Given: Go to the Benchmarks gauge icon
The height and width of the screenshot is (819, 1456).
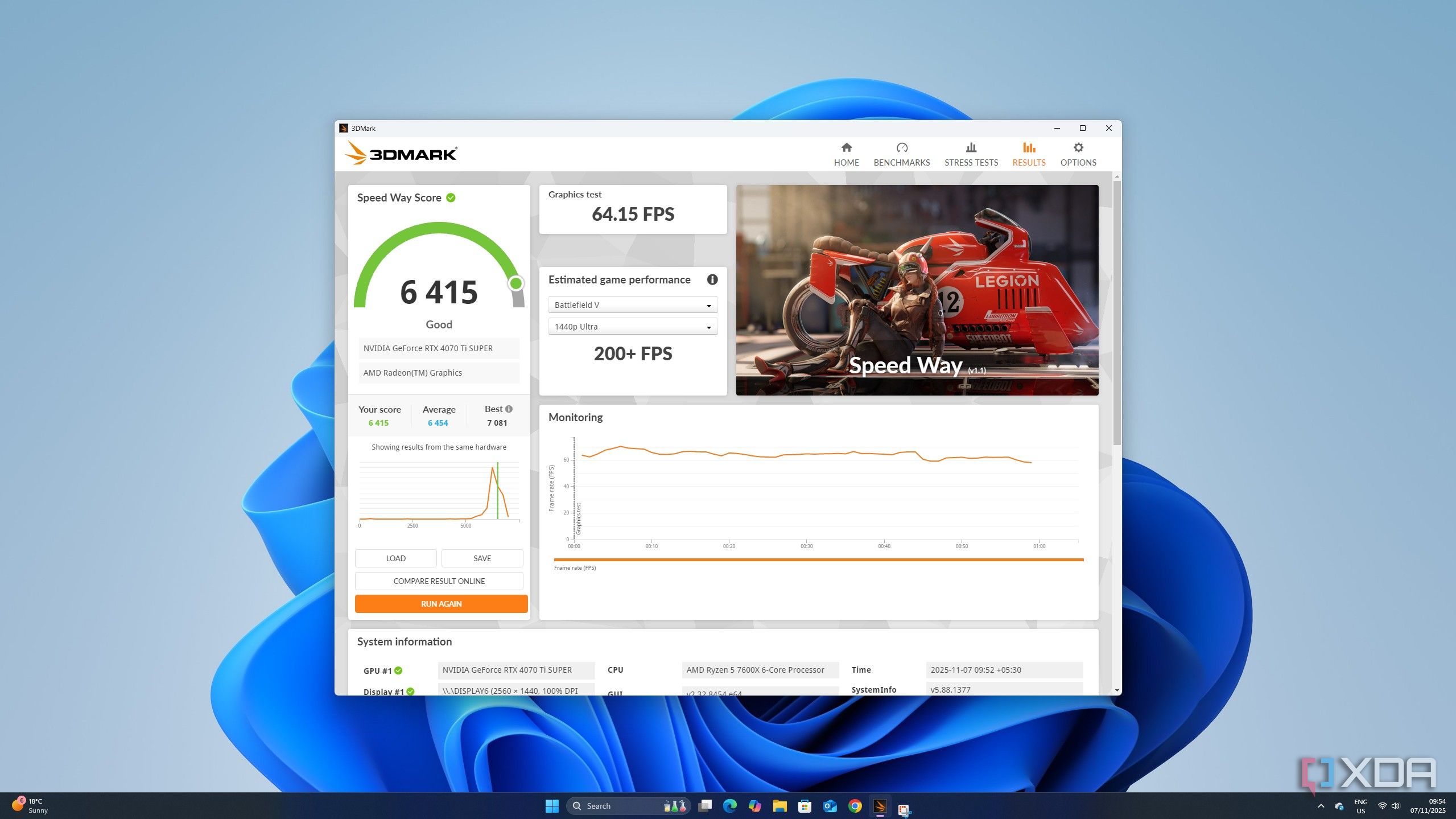Looking at the screenshot, I should click(901, 148).
